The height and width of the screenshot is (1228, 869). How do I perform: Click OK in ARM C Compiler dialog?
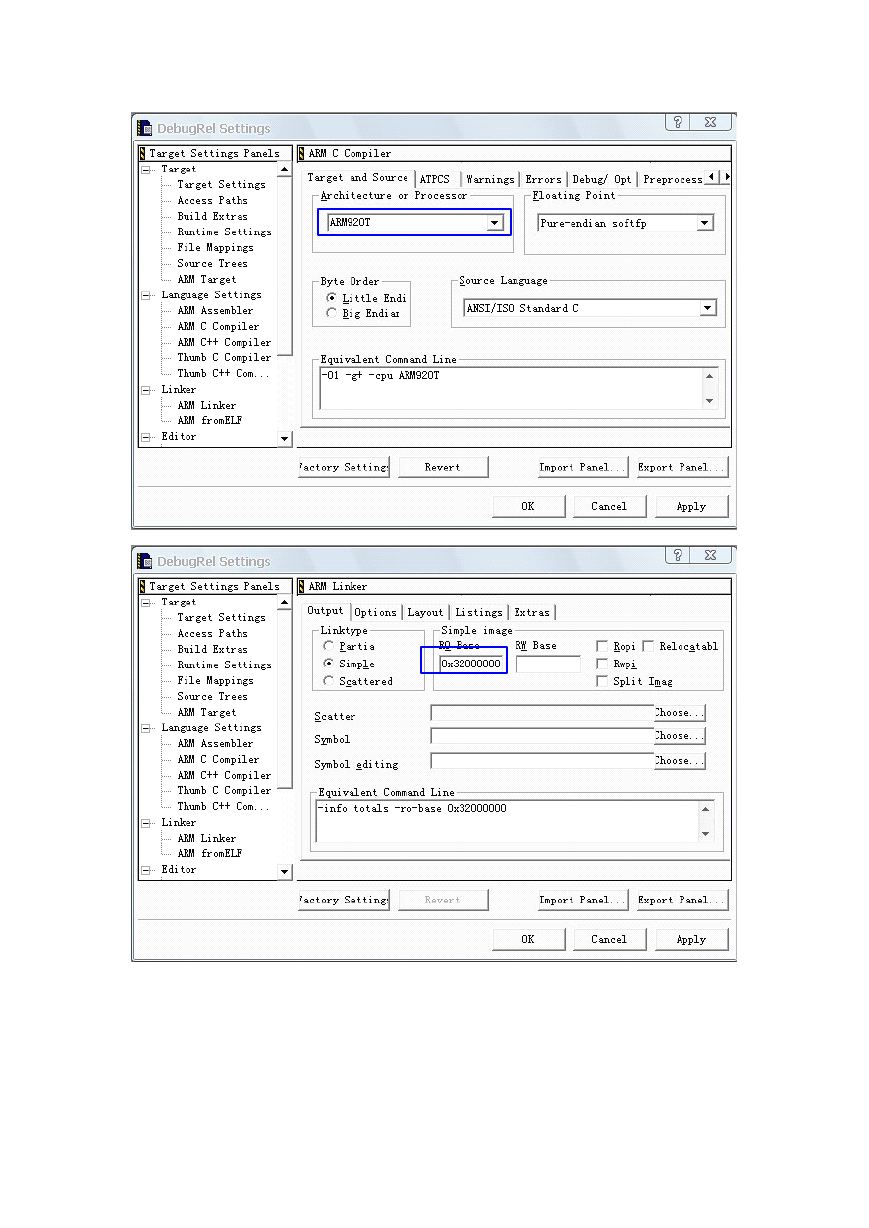(528, 506)
